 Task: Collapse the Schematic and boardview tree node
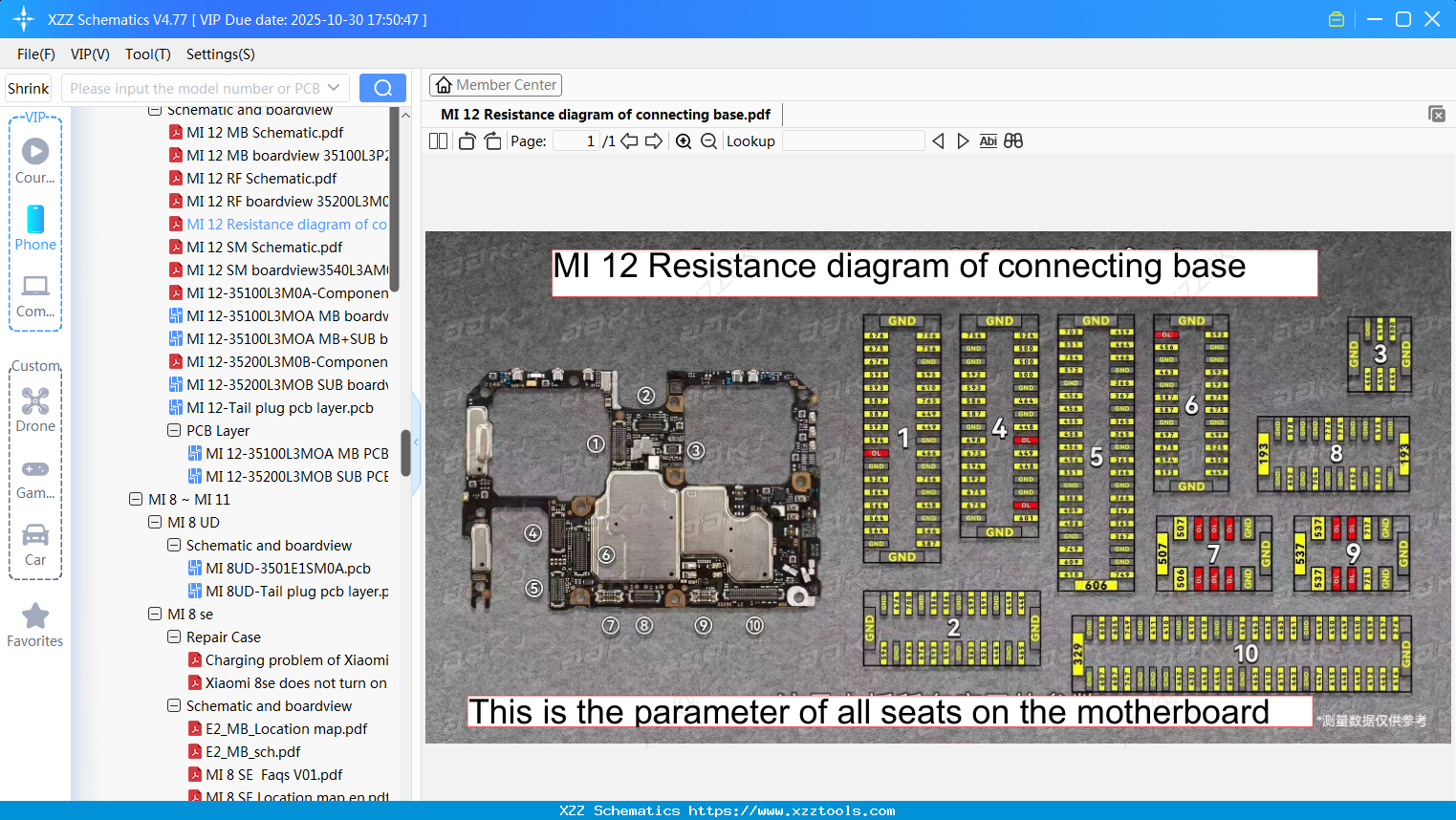point(155,109)
